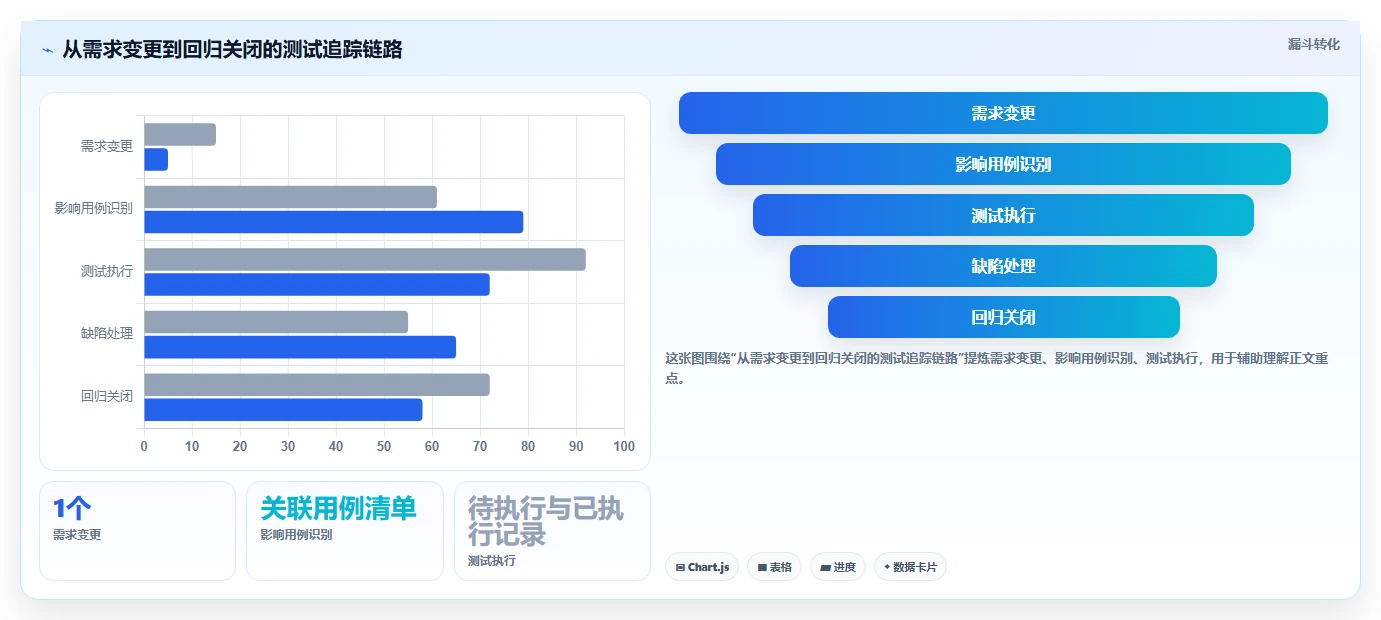Viewport: 1381px width, 620px height.
Task: Click the gray bar for 缺陷处理
Action: pos(276,322)
